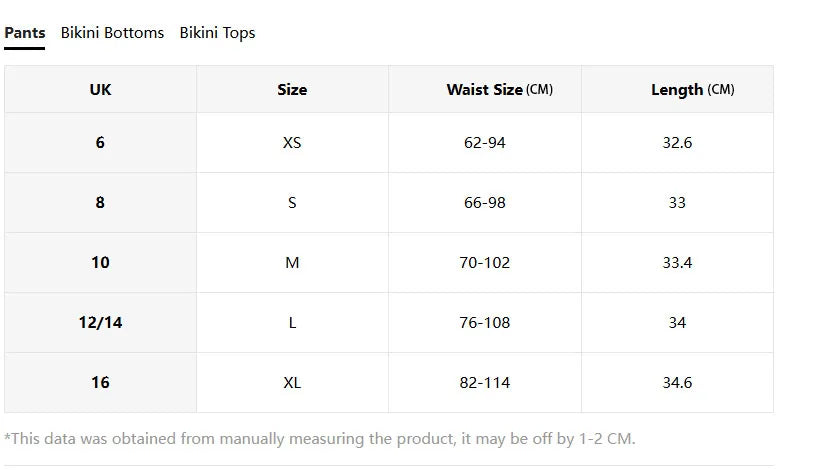Select the Bikini Tops tab
Viewport: 824px width, 470px height.
click(x=218, y=33)
